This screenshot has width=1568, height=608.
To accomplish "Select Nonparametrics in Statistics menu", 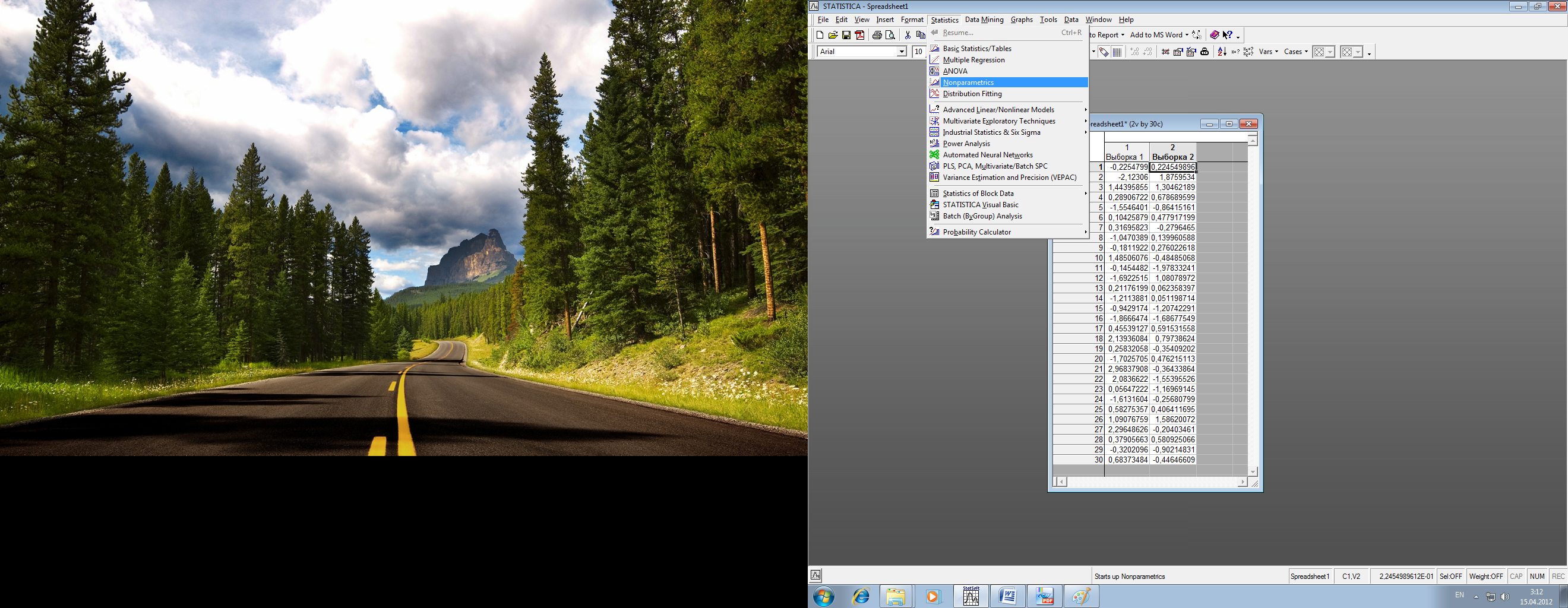I will [x=1008, y=82].
